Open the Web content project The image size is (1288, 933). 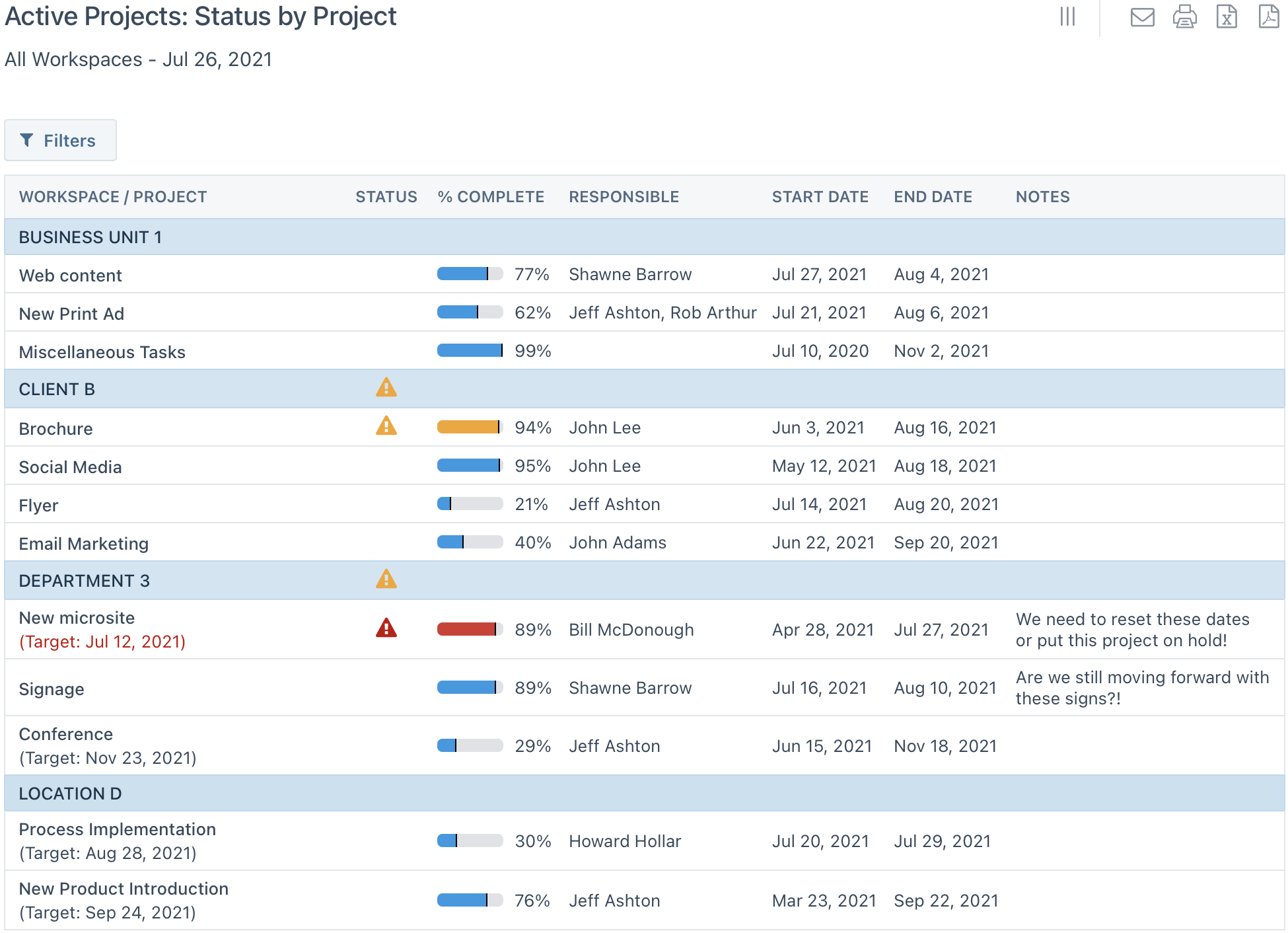tap(70, 275)
